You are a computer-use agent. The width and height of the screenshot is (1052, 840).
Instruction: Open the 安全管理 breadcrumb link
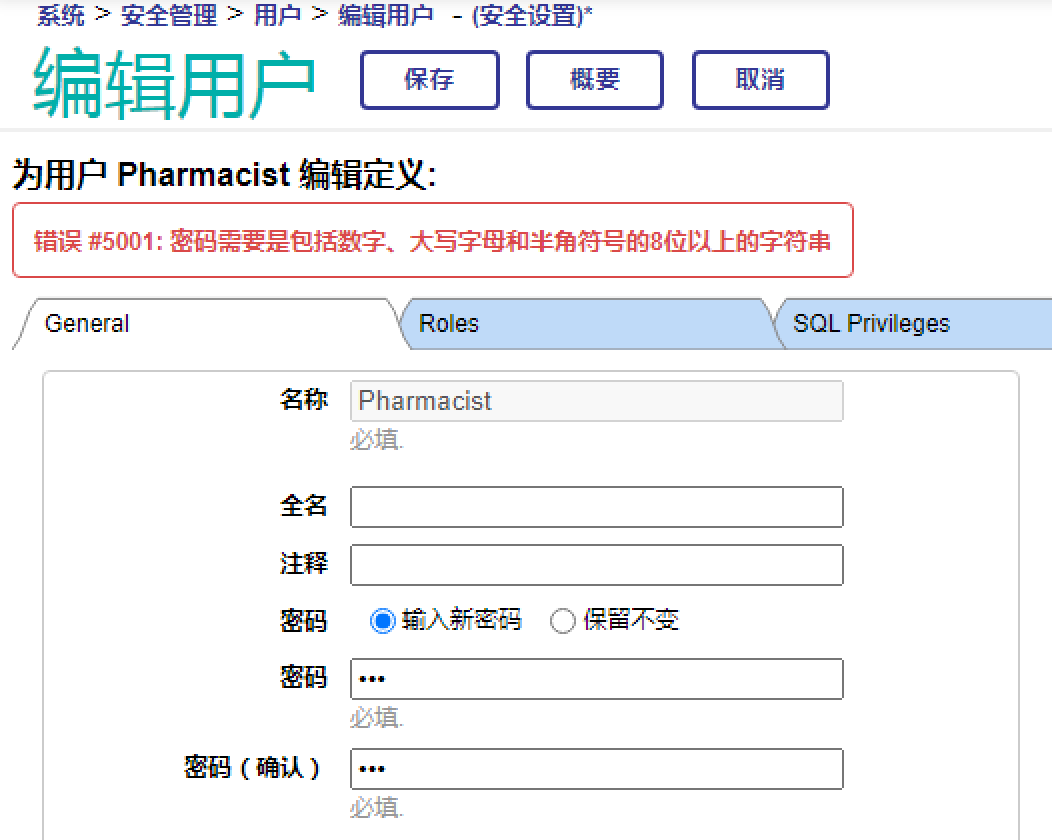(x=169, y=16)
